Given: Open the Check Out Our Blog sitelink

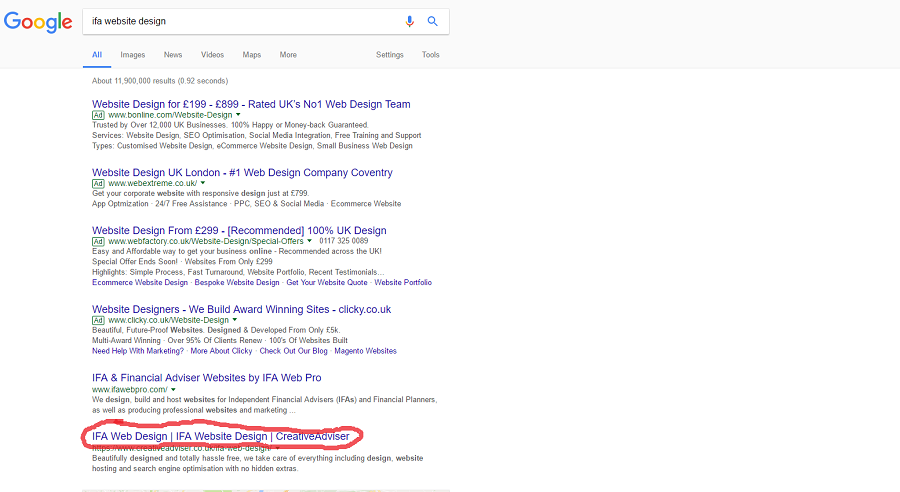Looking at the screenshot, I should [x=293, y=351].
